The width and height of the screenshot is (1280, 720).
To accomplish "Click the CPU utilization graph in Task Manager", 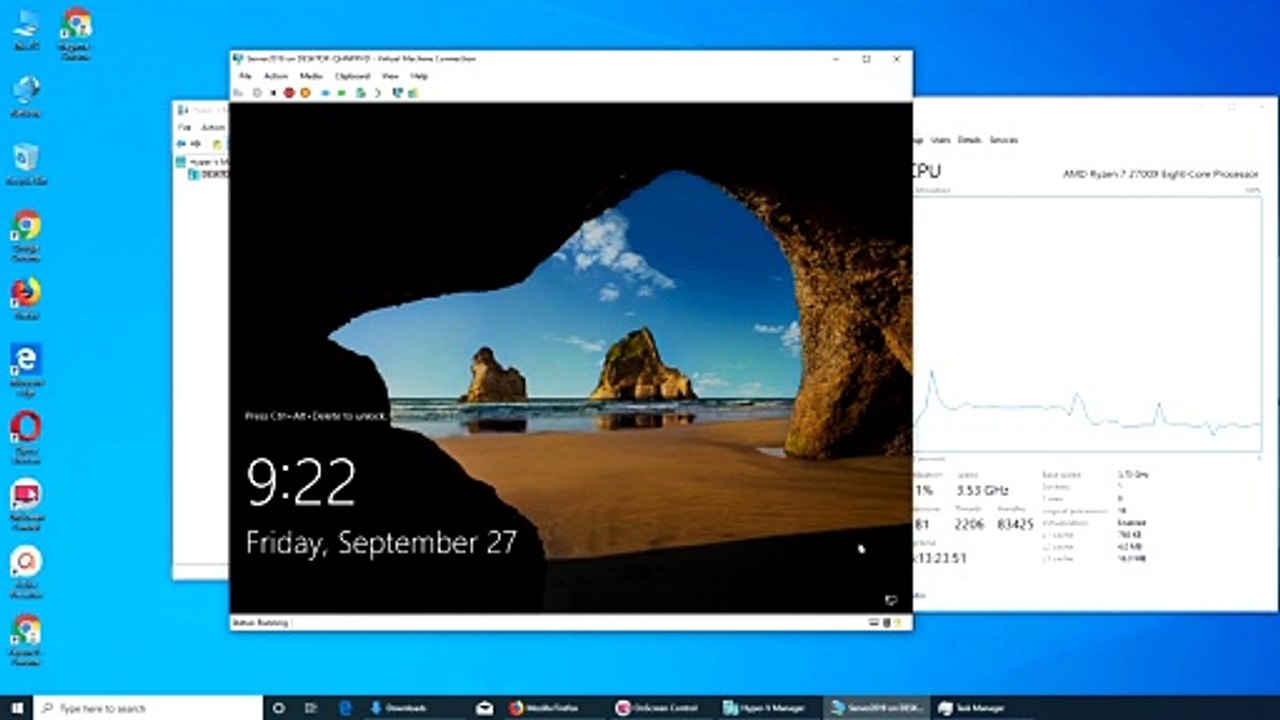I will coord(1087,325).
